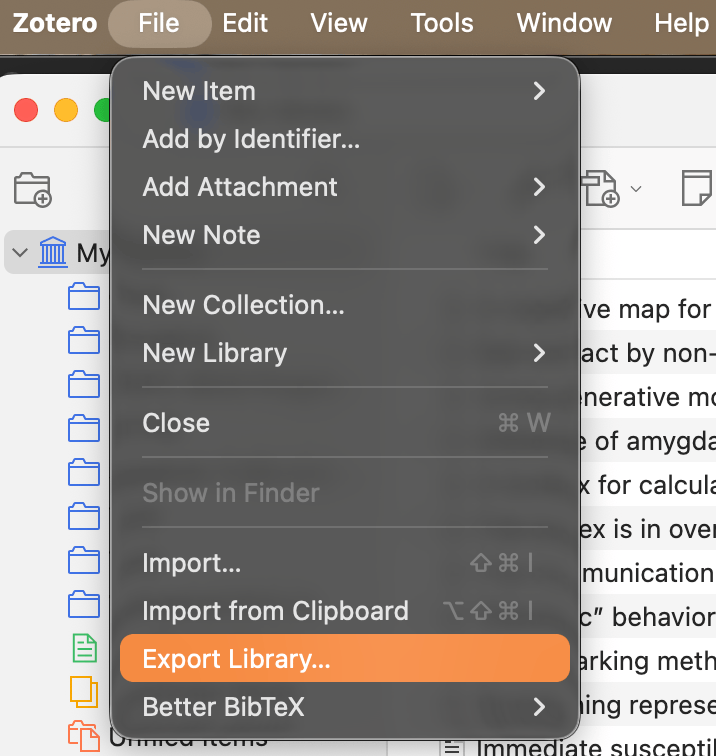Screen dimensions: 716x756
Task: Expand the New Note submenu
Action: tap(345, 235)
